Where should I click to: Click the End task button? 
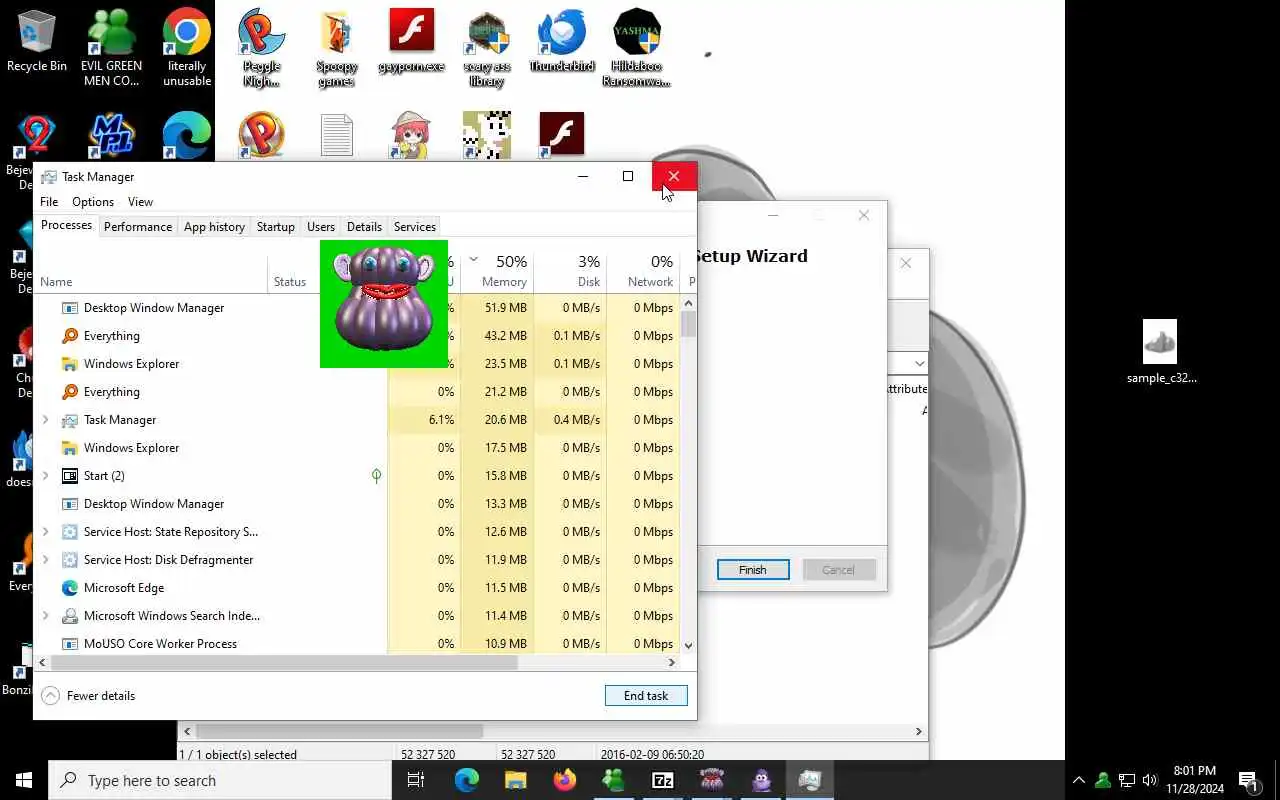(x=646, y=696)
